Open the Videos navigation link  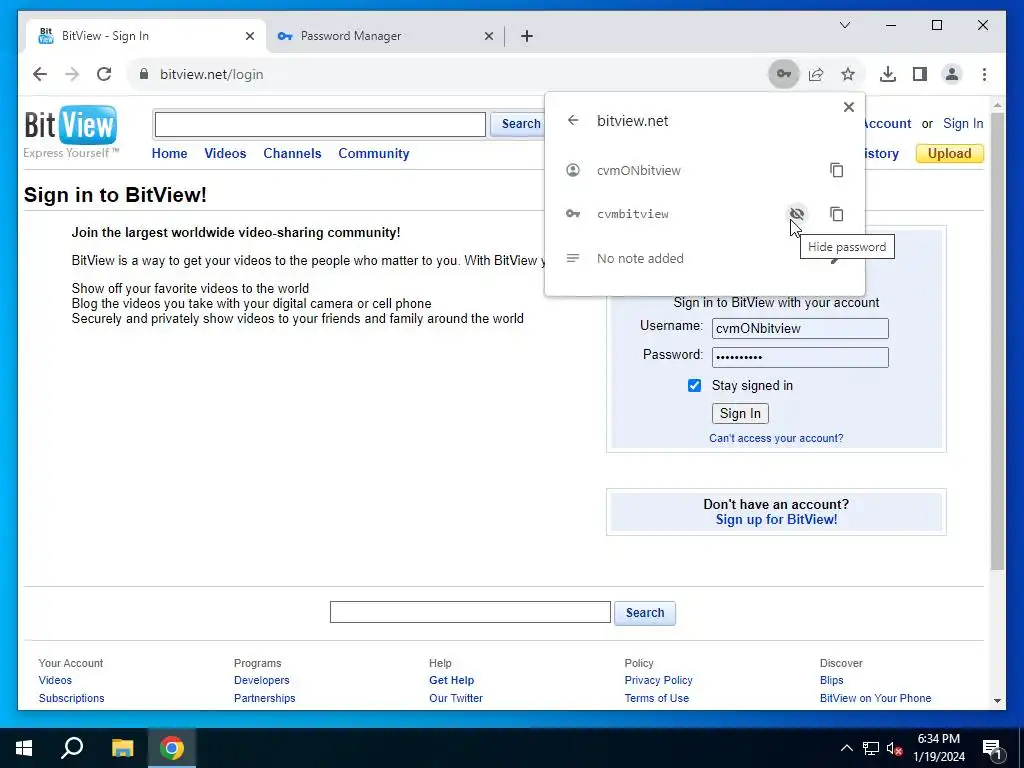click(225, 153)
